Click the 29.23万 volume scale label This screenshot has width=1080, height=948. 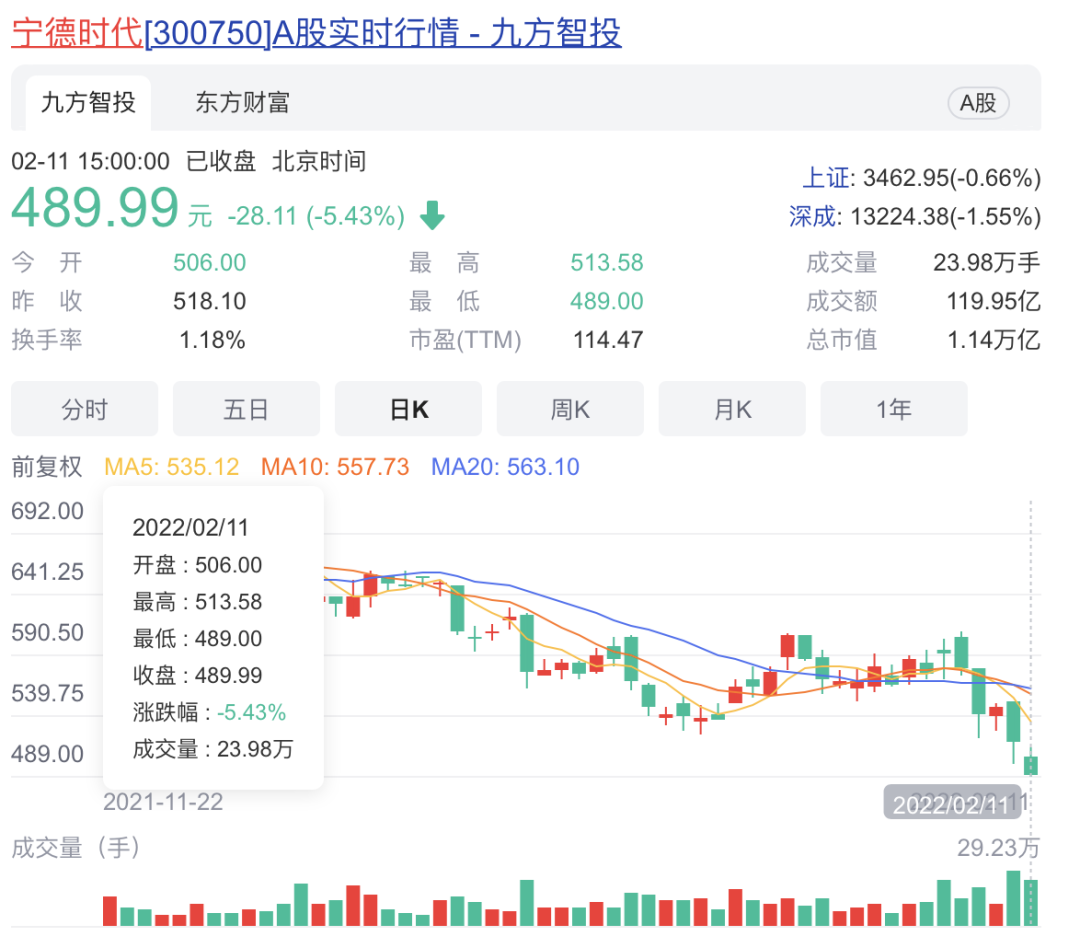point(998,847)
